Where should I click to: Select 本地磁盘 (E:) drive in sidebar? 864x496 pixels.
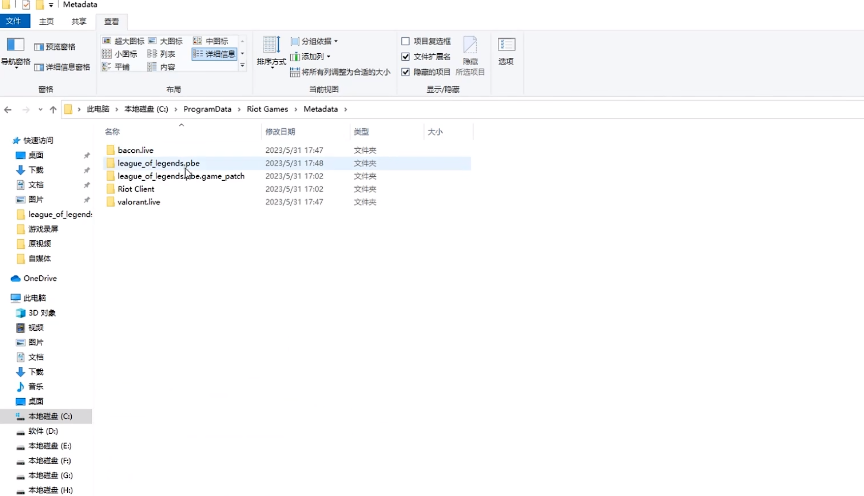44,446
